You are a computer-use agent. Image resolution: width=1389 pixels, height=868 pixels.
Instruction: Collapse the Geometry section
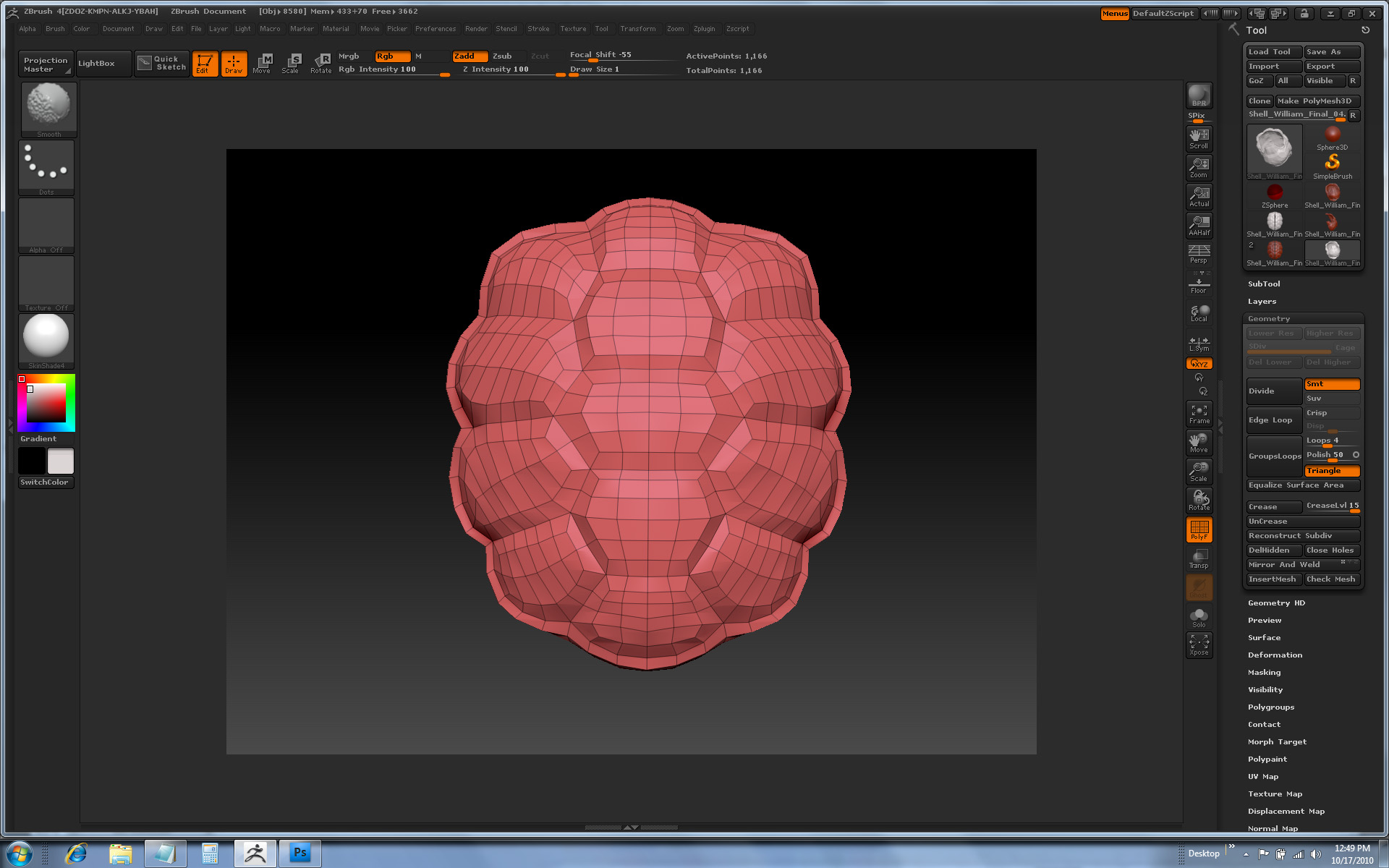pyautogui.click(x=1268, y=319)
